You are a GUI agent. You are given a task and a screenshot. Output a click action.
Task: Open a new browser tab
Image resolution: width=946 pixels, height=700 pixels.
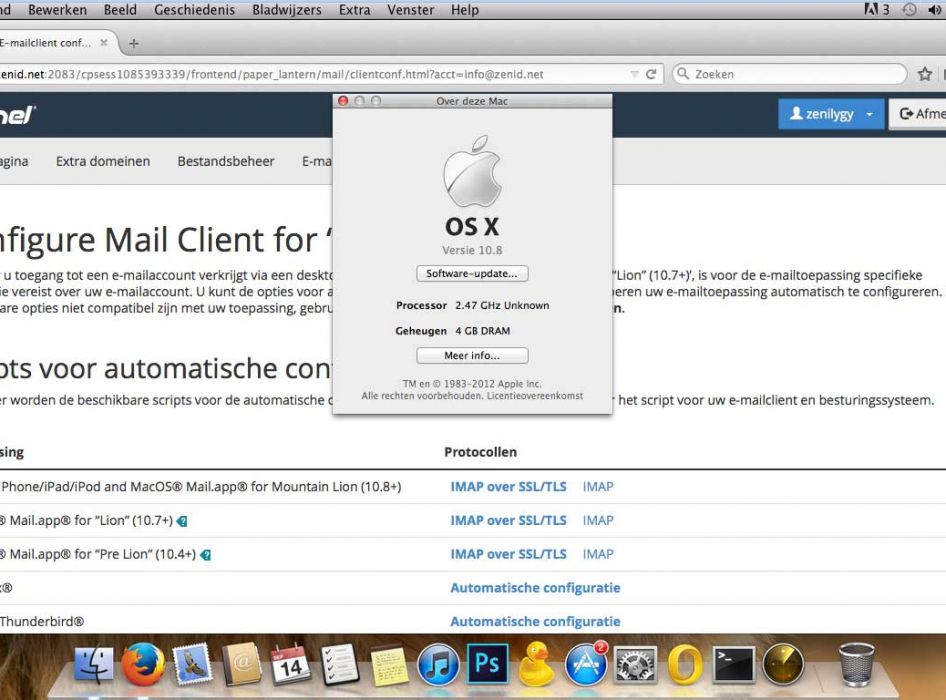click(x=134, y=43)
